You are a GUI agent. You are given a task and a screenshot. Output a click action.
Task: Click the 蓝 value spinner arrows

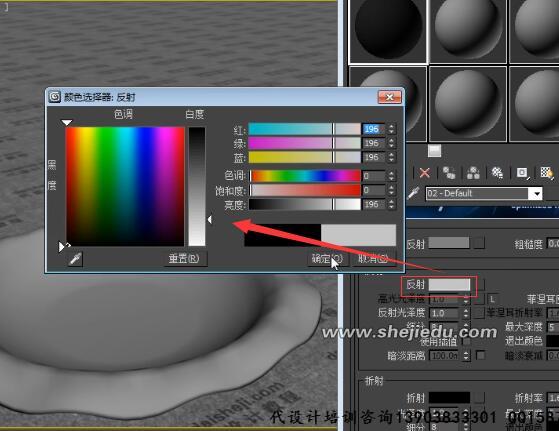(x=391, y=157)
